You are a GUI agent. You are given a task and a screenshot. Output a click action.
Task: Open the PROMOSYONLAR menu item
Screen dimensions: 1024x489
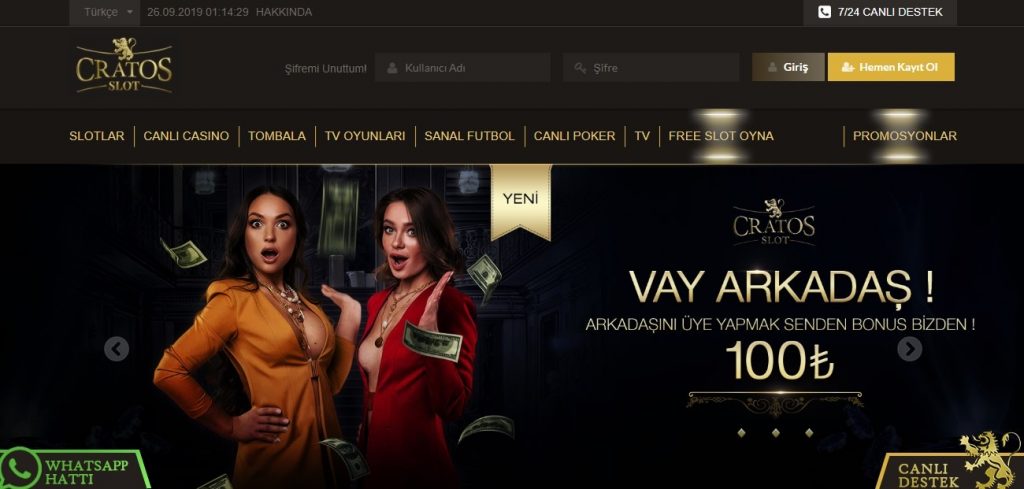(x=904, y=136)
